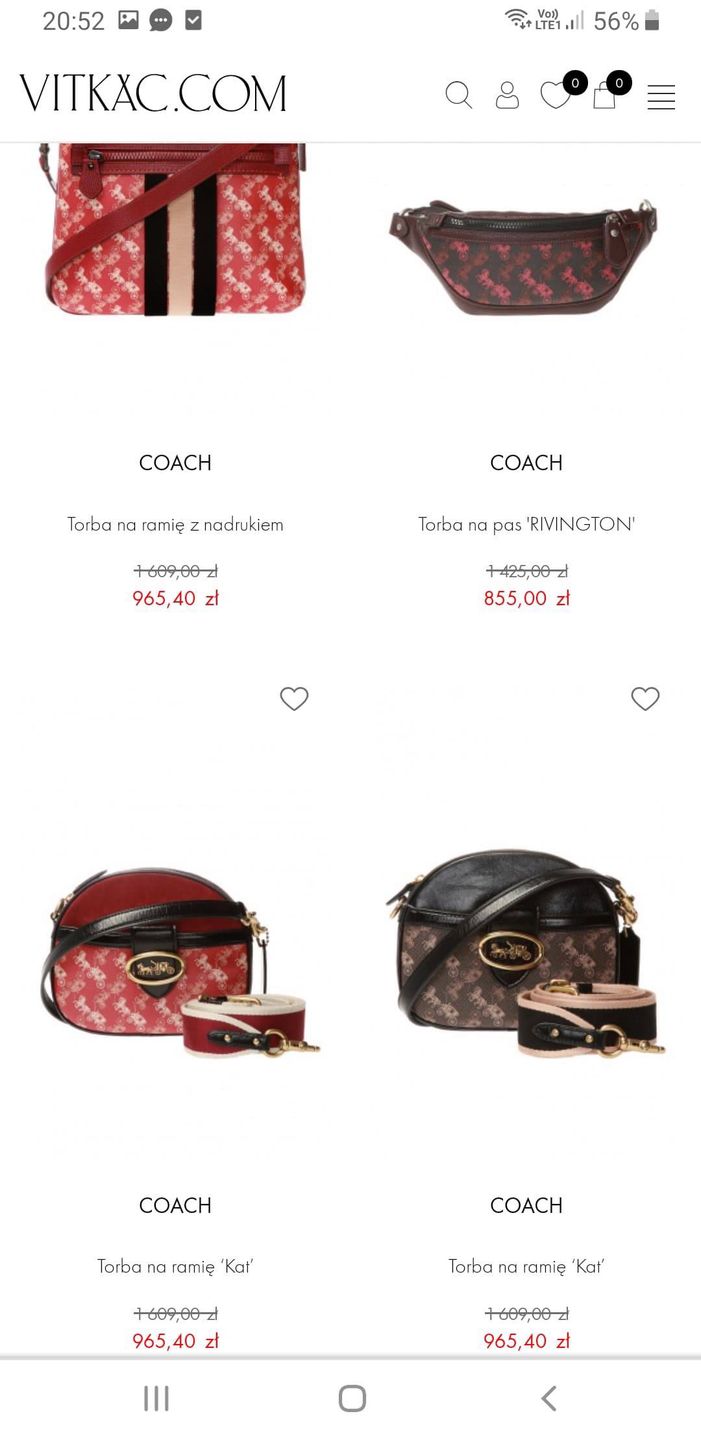
Task: Tap Android home navigation button
Action: click(x=352, y=1398)
